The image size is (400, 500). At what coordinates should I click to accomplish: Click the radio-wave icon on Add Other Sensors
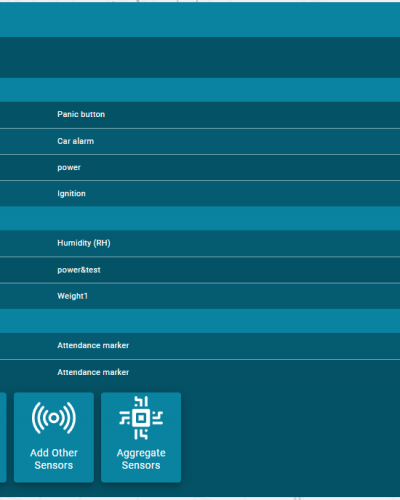[54, 418]
